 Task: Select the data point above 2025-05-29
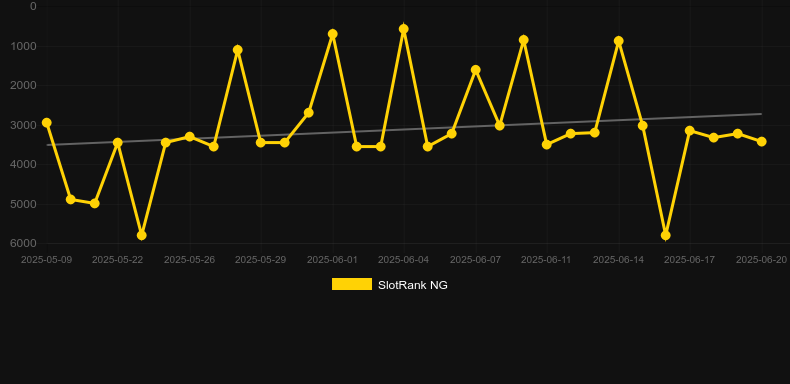coord(260,143)
